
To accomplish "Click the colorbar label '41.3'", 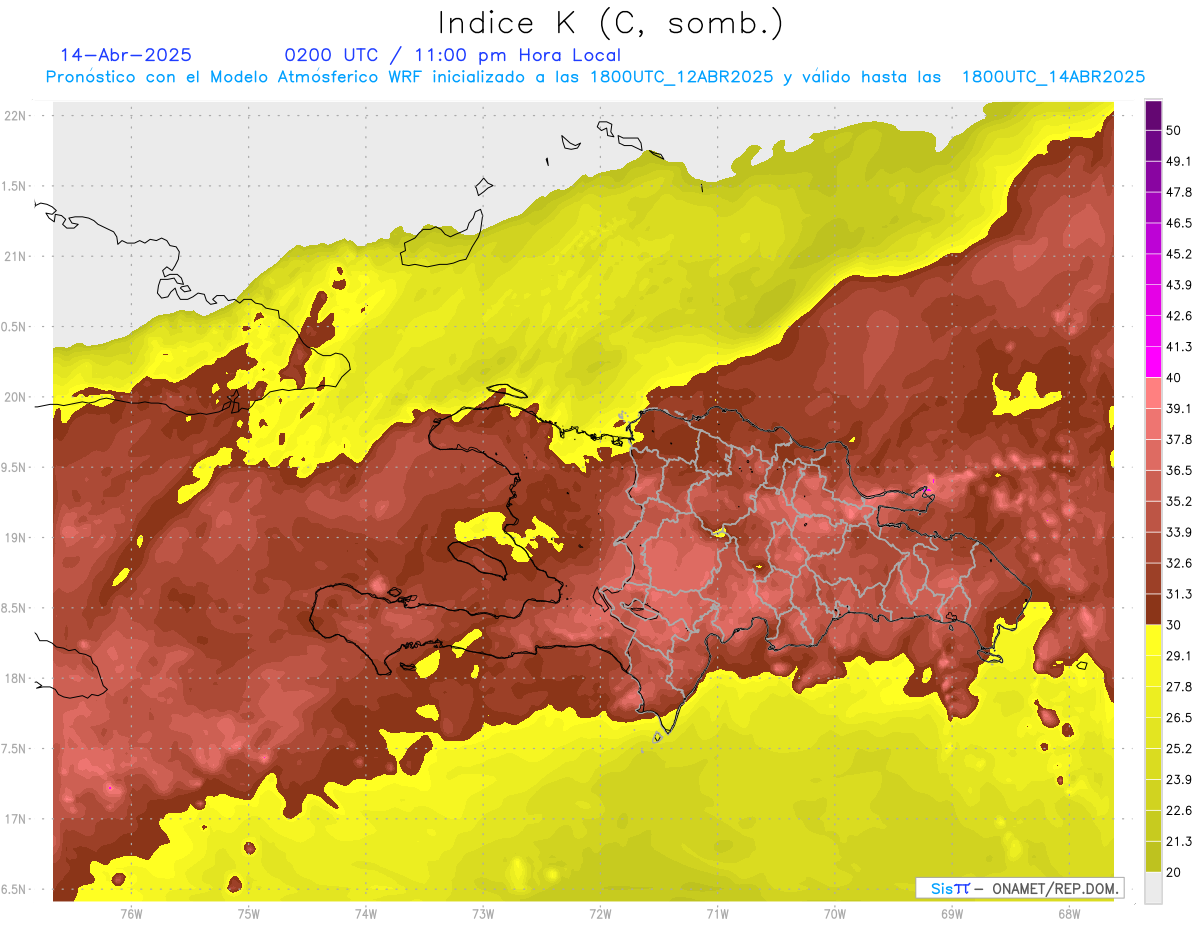I will (x=1179, y=347).
